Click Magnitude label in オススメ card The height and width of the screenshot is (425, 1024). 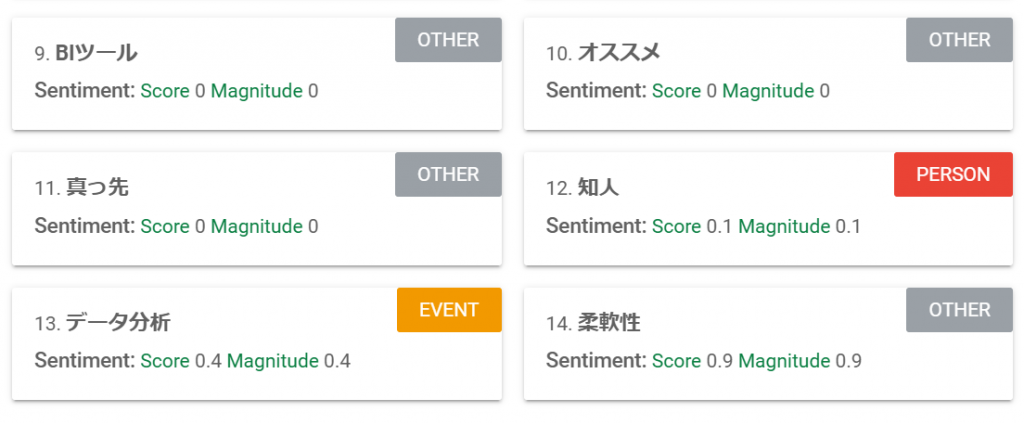point(768,91)
